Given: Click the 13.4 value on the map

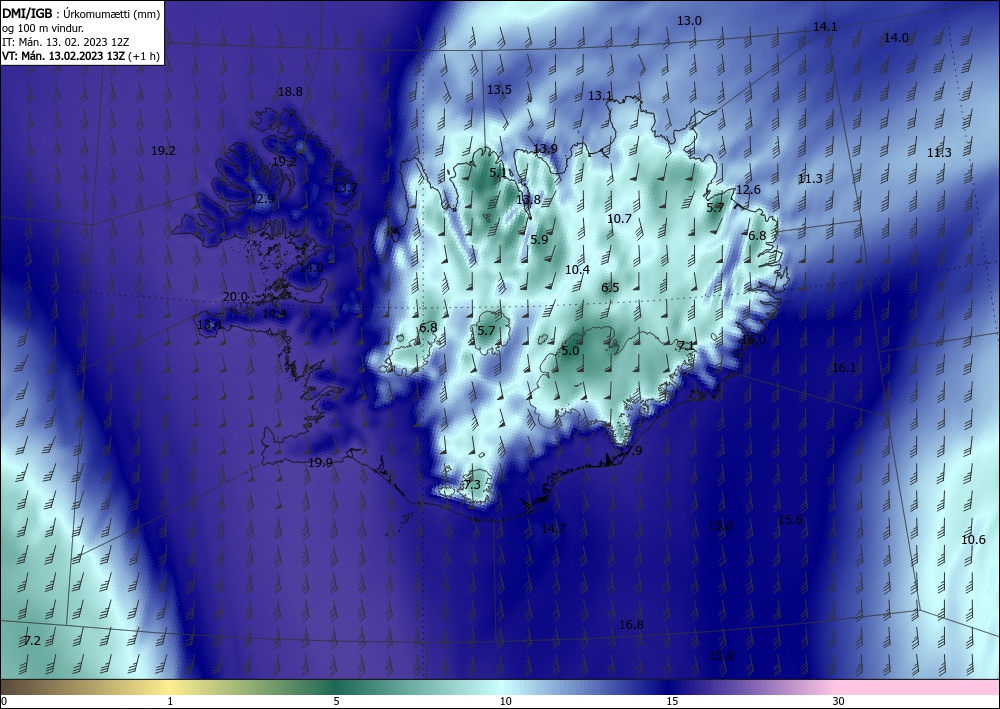Looking at the screenshot, I should 209,325.
